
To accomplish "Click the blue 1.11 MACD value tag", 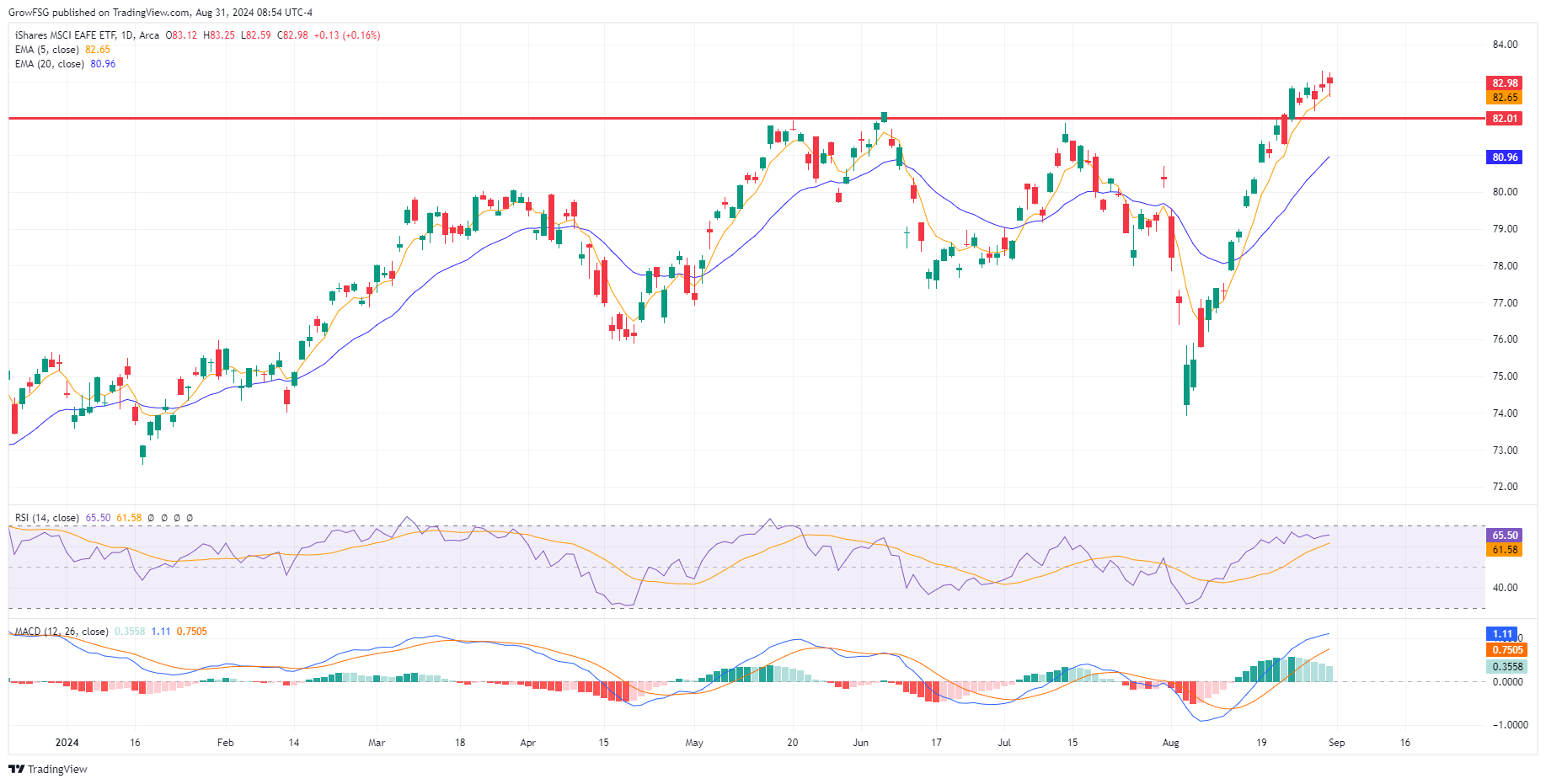I will [1502, 633].
